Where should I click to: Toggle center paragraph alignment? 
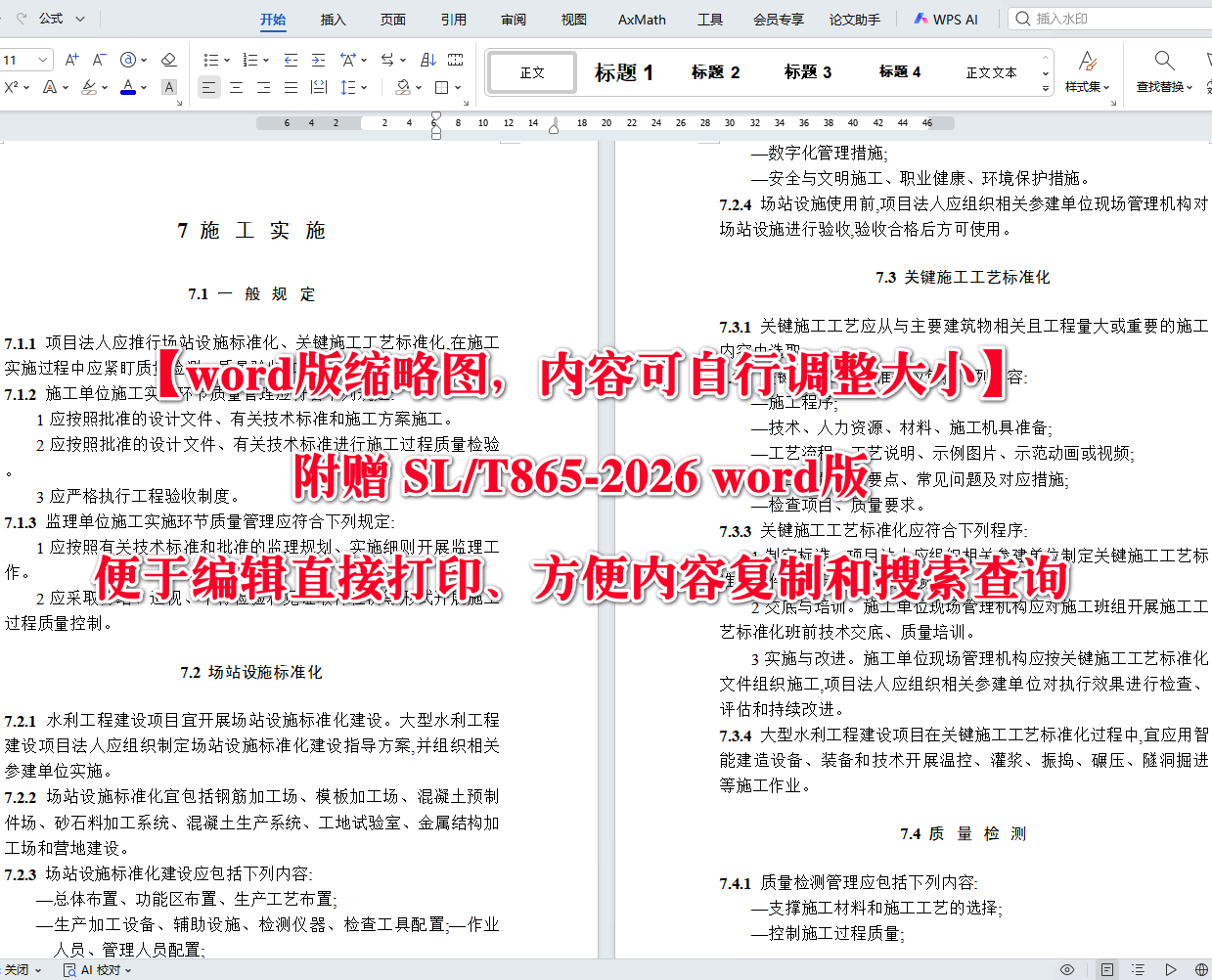238,87
